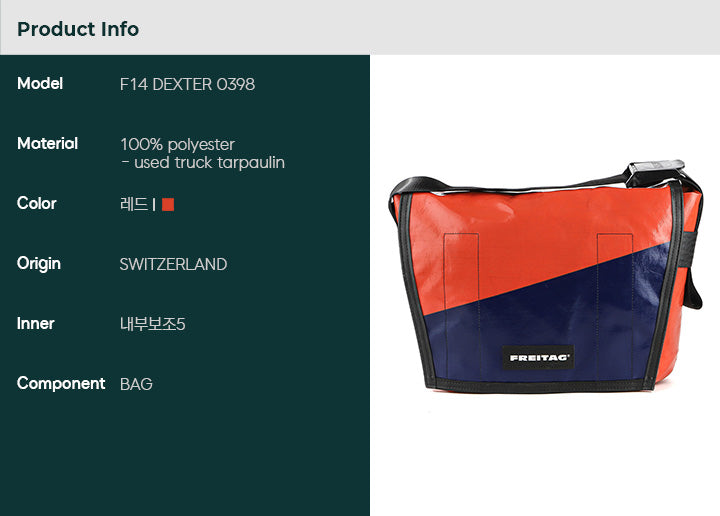Click the FREITAG logo patch on bag

[538, 358]
